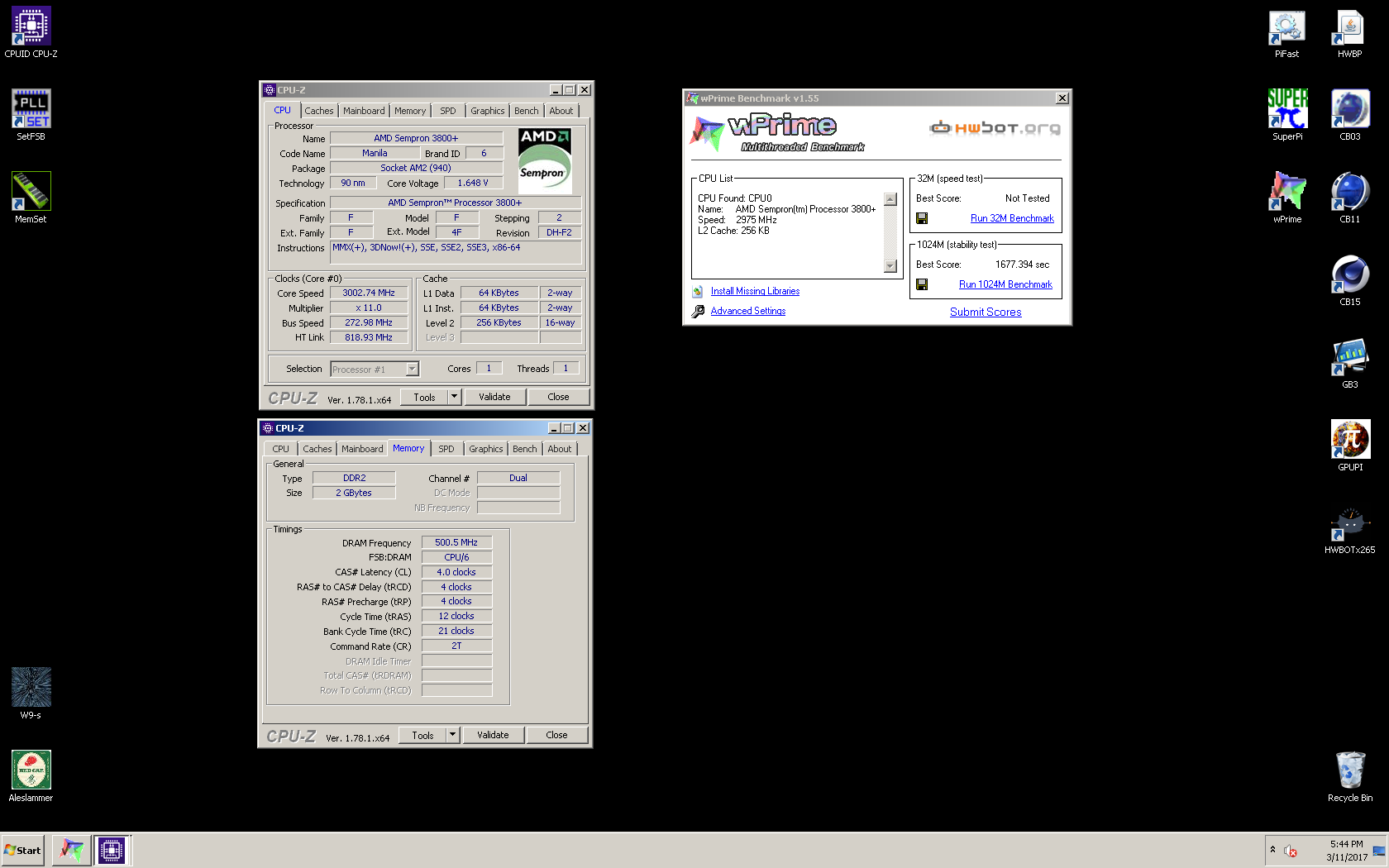The height and width of the screenshot is (868, 1389).
Task: Click Close button in upper CPU-Z
Action: [558, 397]
